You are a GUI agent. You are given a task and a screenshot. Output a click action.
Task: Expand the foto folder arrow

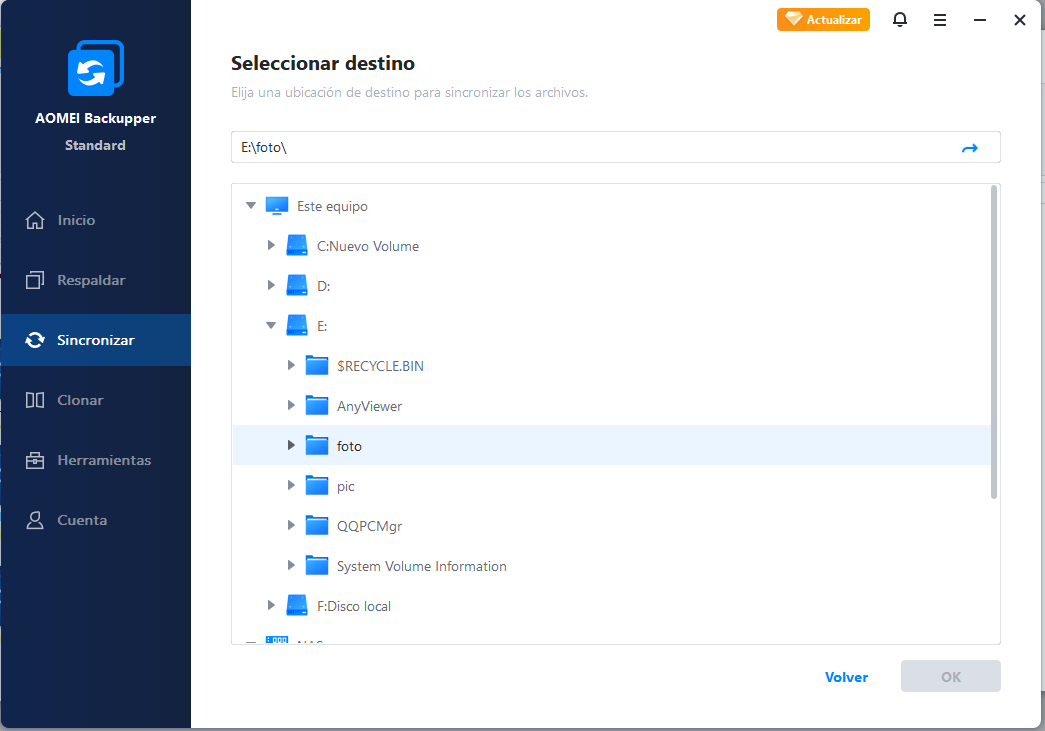click(x=291, y=446)
